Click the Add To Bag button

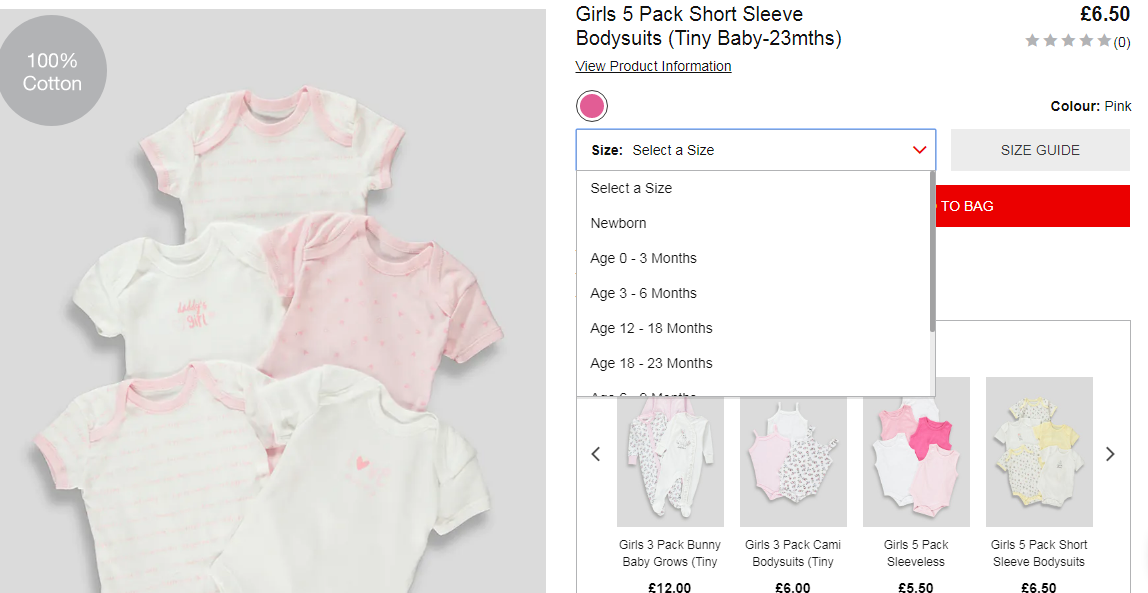coord(1033,206)
